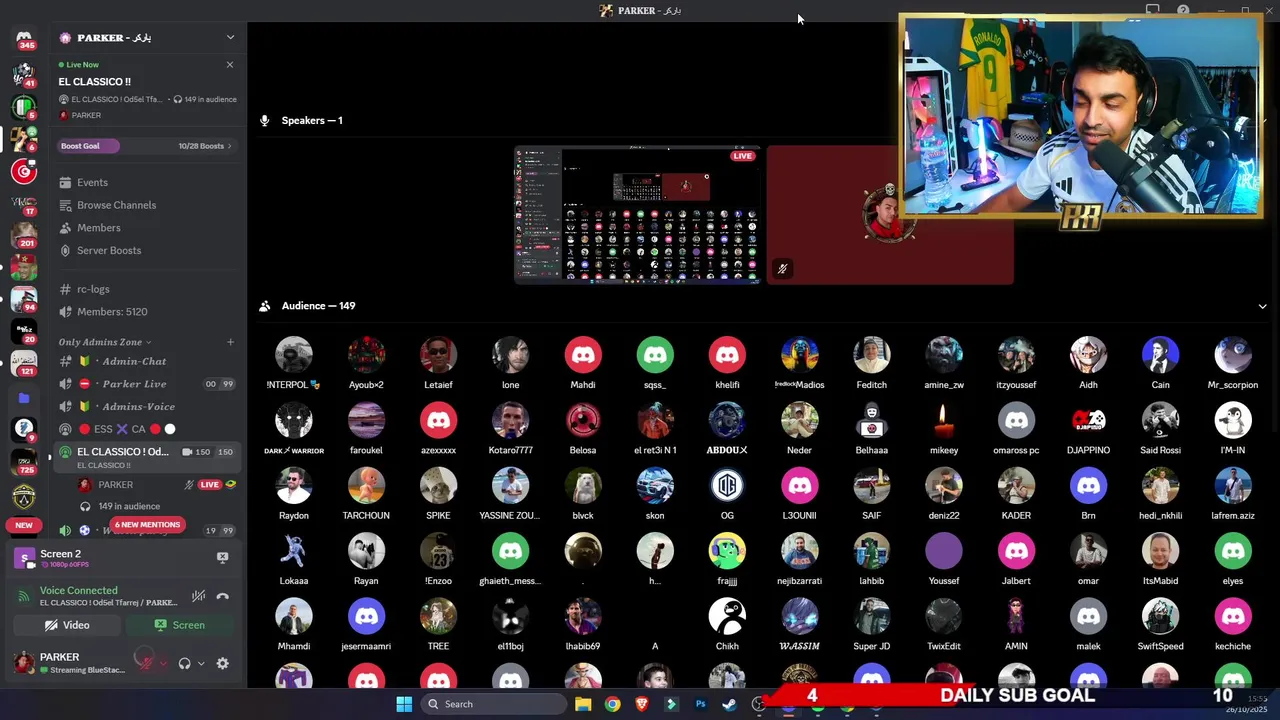1280x720 pixels.
Task: Open server icon with 201 badge
Action: coord(24,235)
